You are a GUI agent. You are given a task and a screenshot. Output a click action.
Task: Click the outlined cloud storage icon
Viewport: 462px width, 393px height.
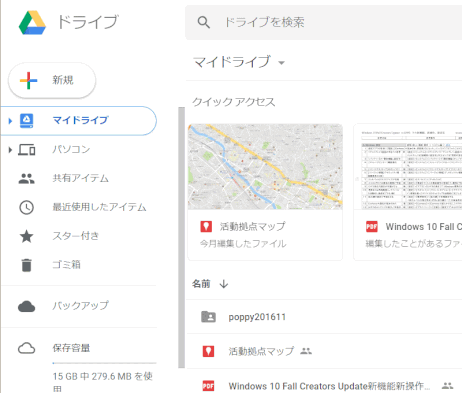pyautogui.click(x=26, y=348)
